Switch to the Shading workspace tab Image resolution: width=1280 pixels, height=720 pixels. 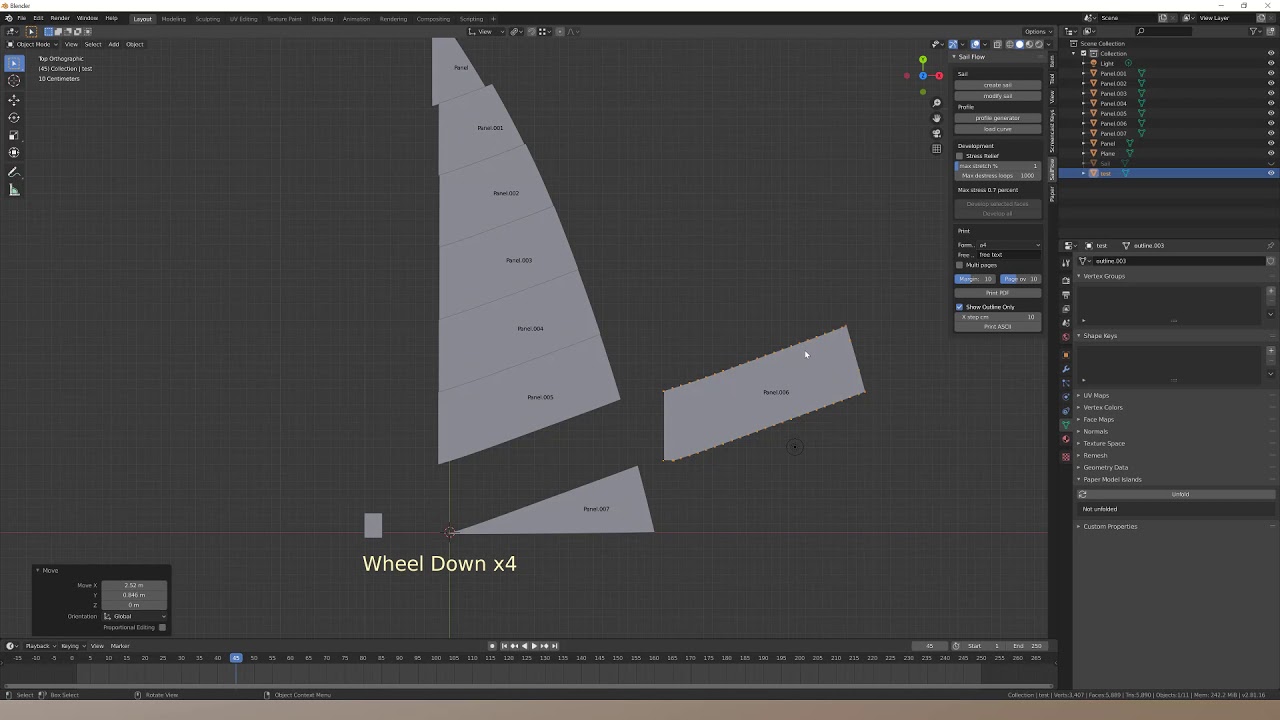click(322, 18)
